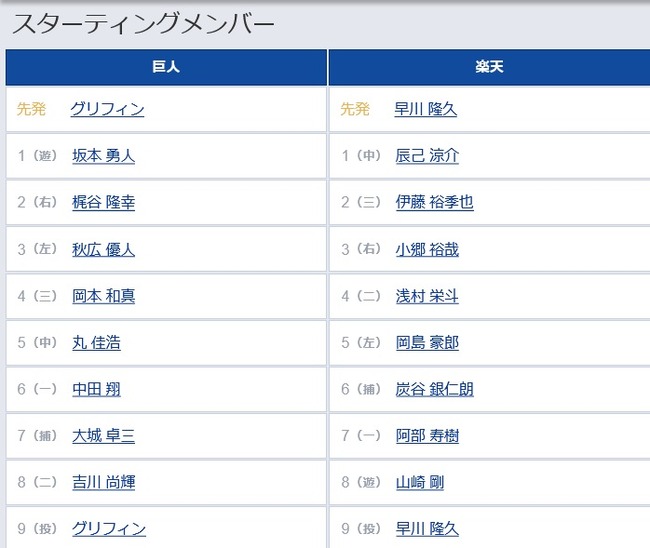650x548 pixels.
Task: Click the 3（左） position label for 巨人
Action: pyautogui.click(x=37, y=250)
